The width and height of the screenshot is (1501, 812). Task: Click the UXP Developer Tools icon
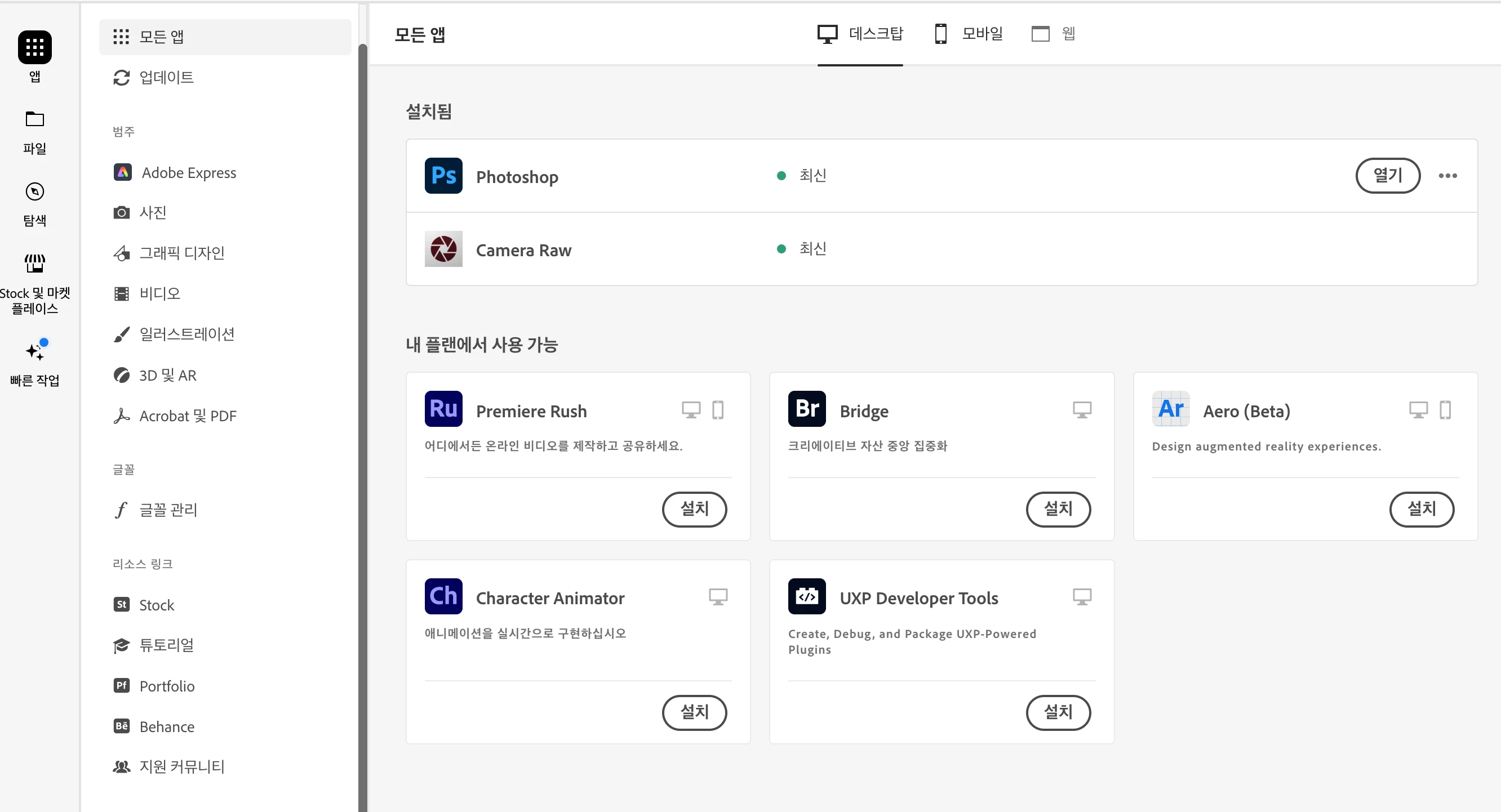coord(806,596)
